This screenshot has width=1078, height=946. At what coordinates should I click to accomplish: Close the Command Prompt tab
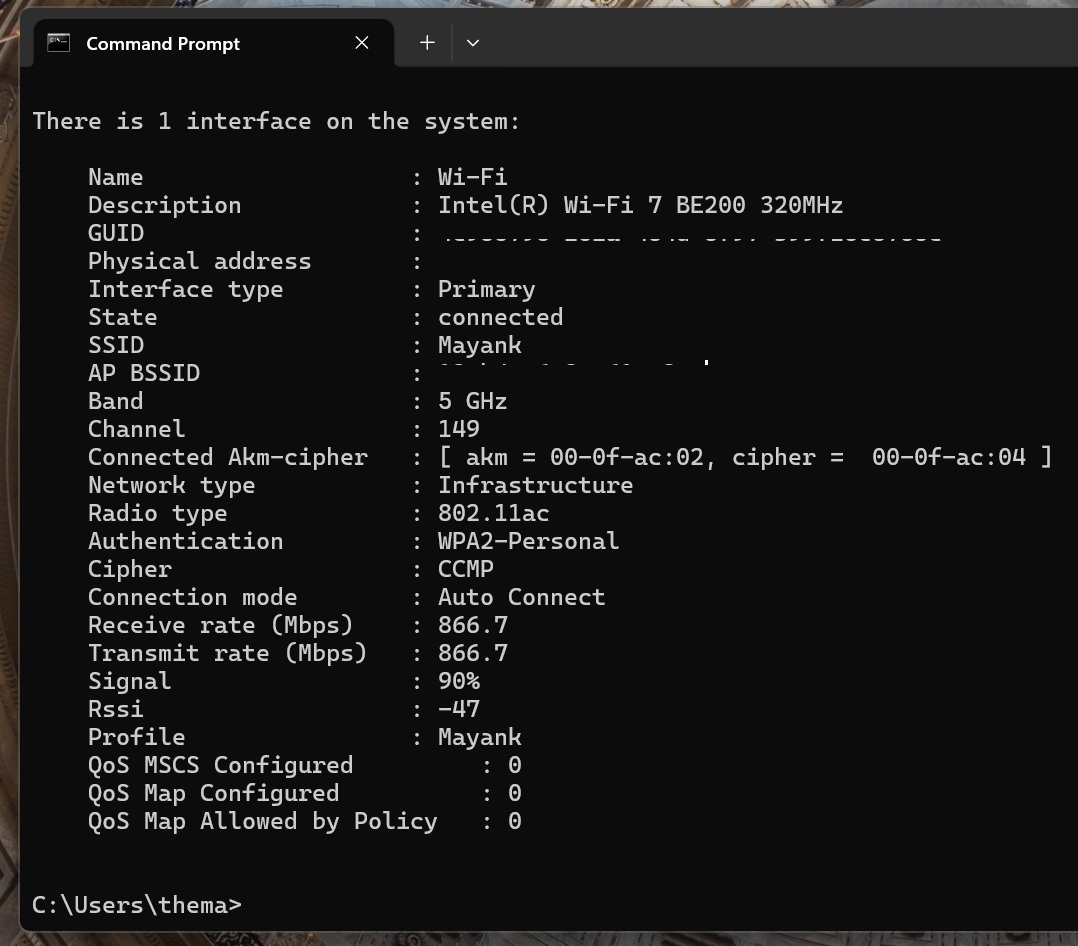coord(362,42)
